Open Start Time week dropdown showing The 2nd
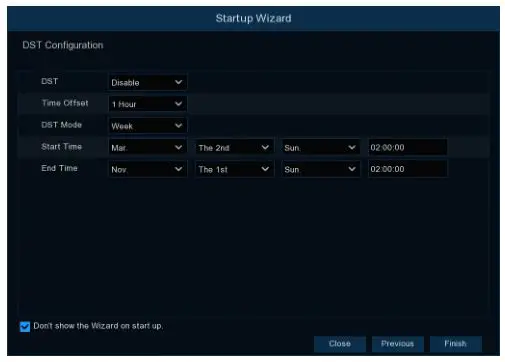This screenshot has width=505, height=362. (234, 147)
